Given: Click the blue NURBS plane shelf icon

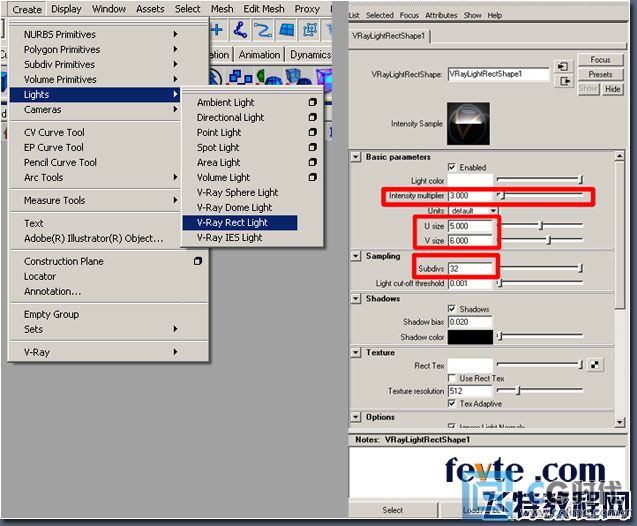Looking at the screenshot, I should [x=286, y=30].
